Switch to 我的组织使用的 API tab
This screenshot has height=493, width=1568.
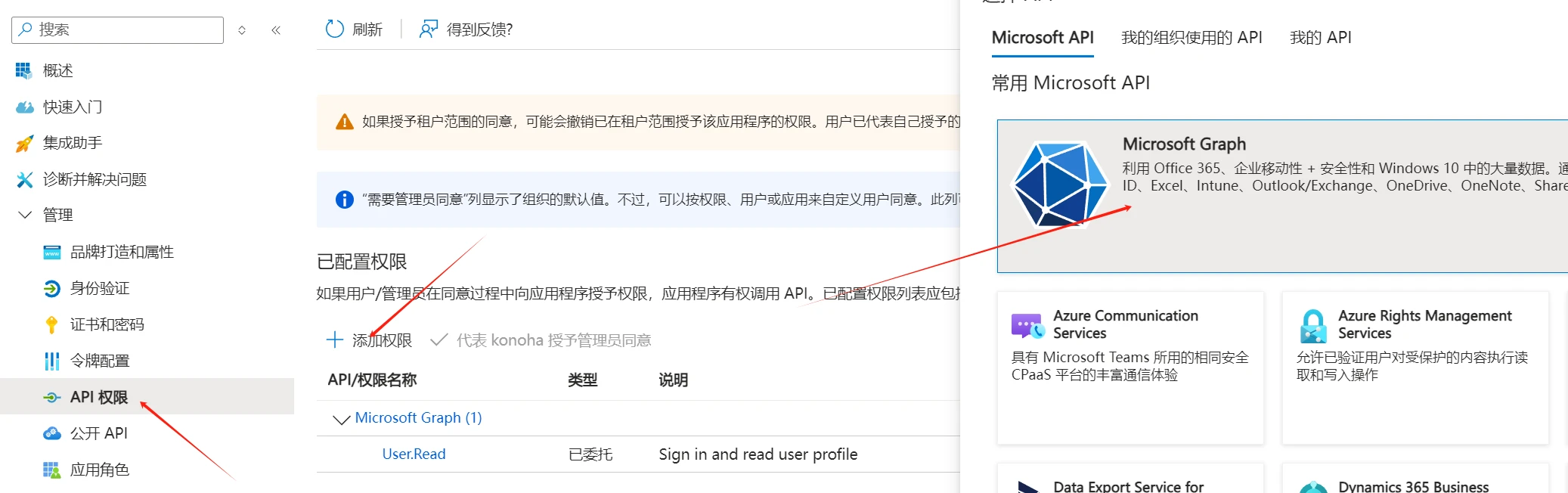pos(1191,37)
